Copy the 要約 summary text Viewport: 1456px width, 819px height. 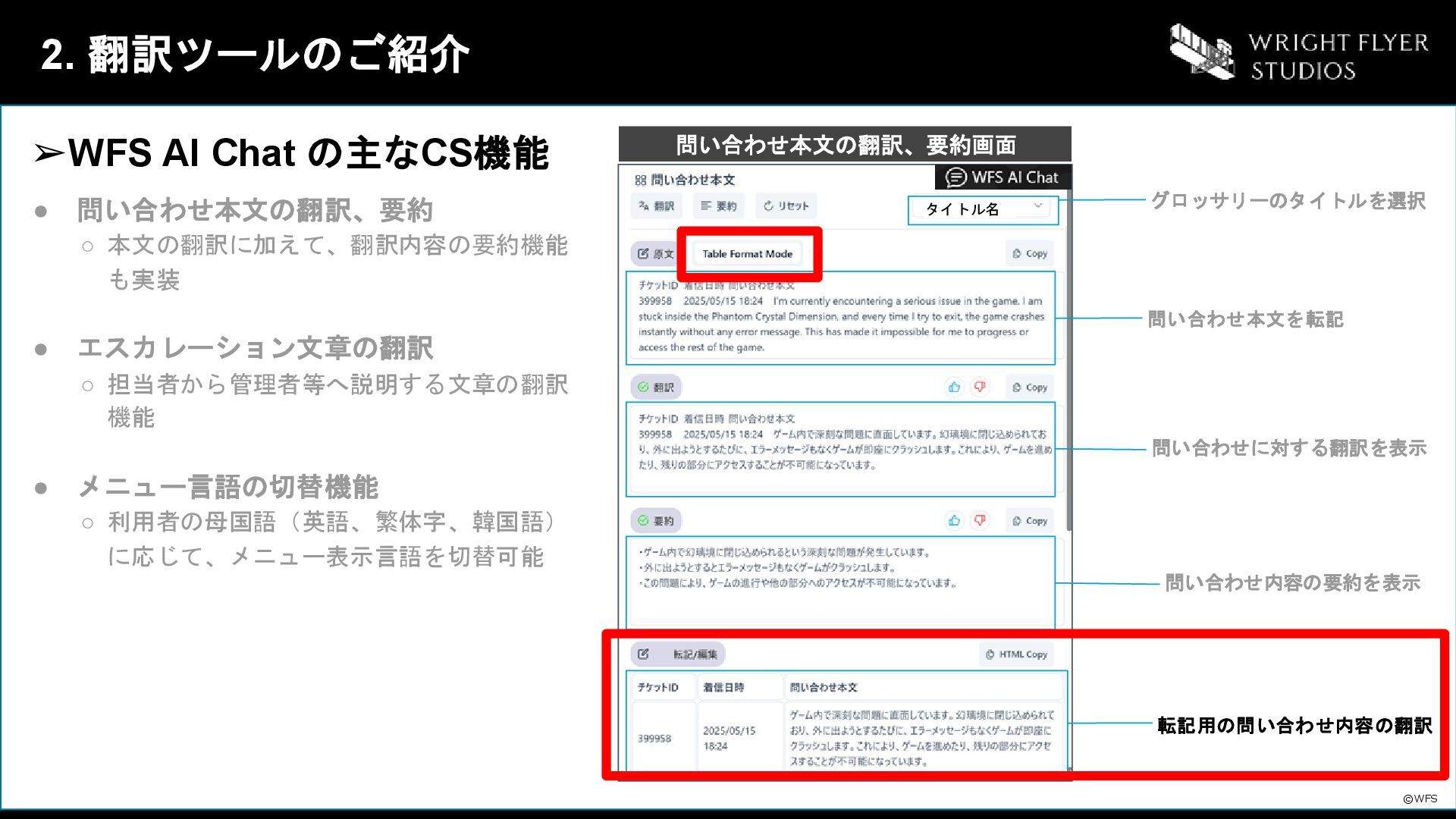click(x=1030, y=521)
